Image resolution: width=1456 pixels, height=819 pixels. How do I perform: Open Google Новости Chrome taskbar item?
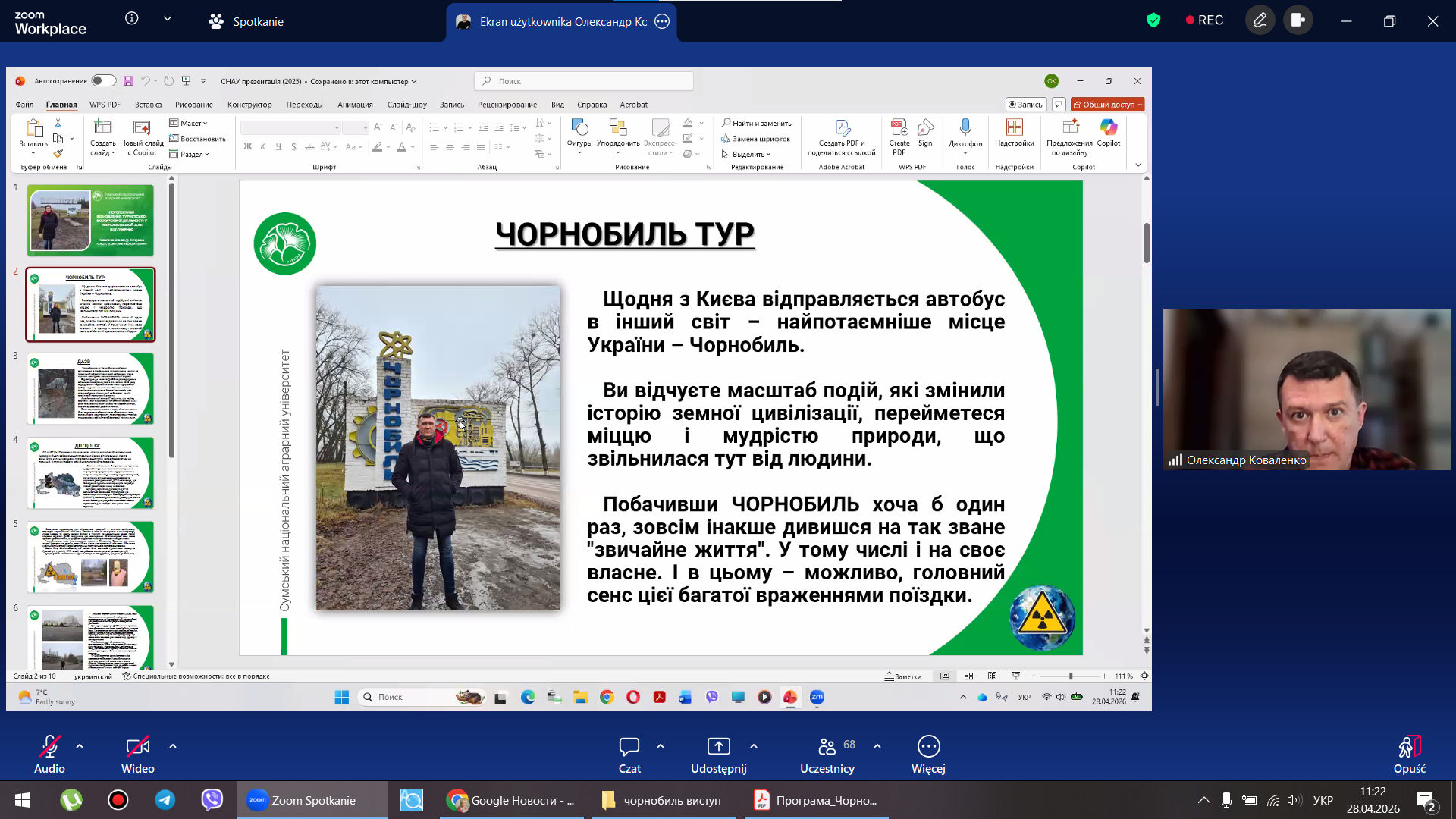[511, 800]
